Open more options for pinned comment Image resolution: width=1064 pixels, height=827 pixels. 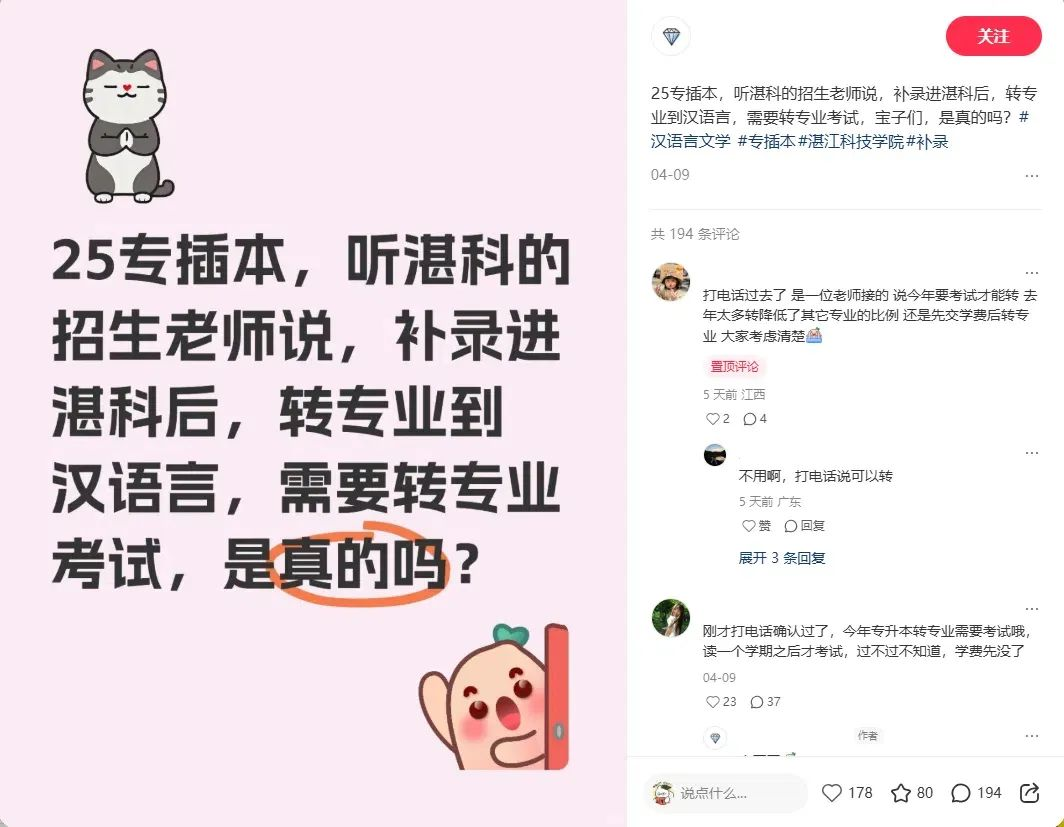[x=1031, y=273]
